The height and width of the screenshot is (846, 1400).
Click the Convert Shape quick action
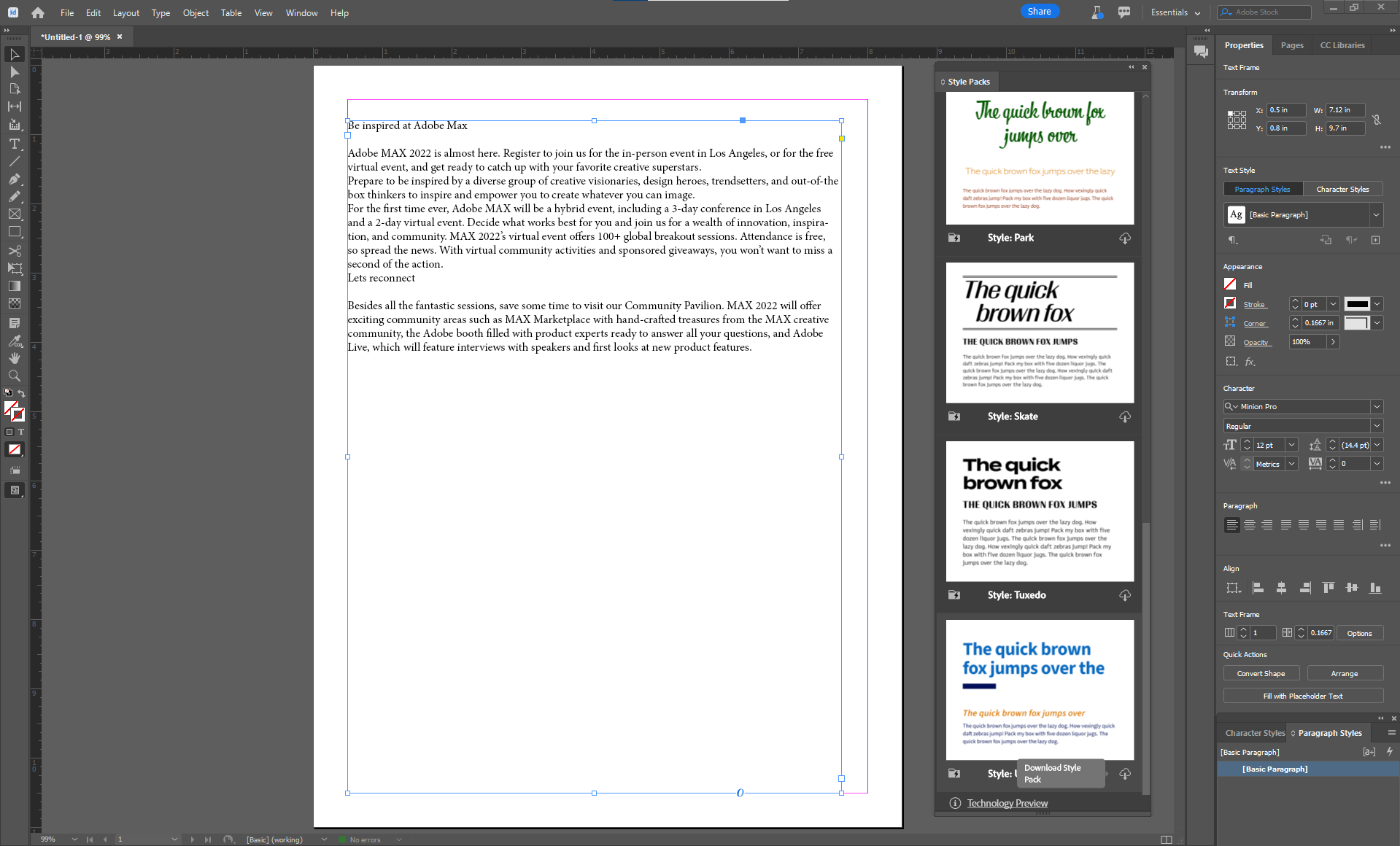(x=1261, y=672)
